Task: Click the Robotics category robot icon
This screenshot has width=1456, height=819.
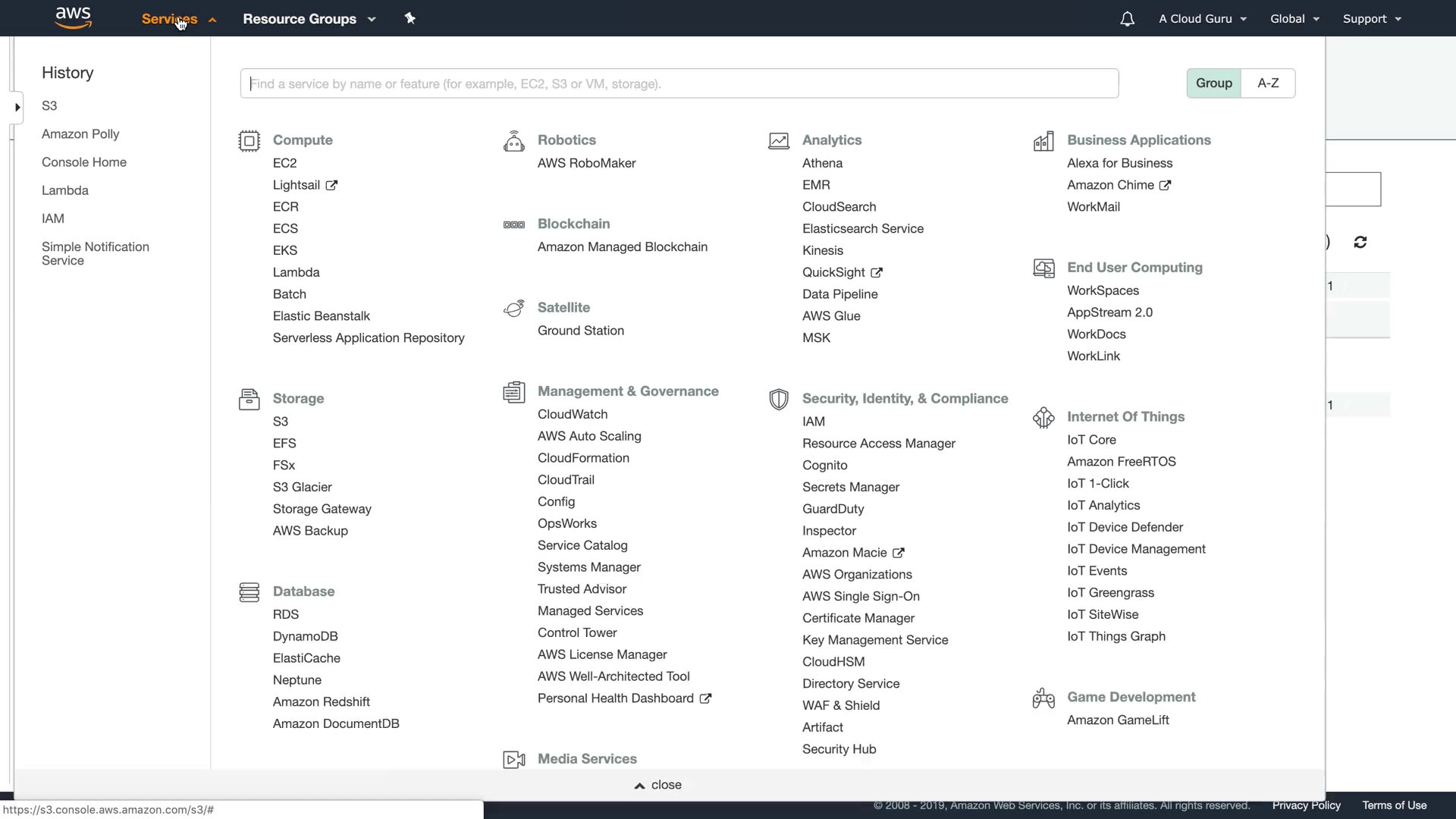Action: (x=513, y=141)
